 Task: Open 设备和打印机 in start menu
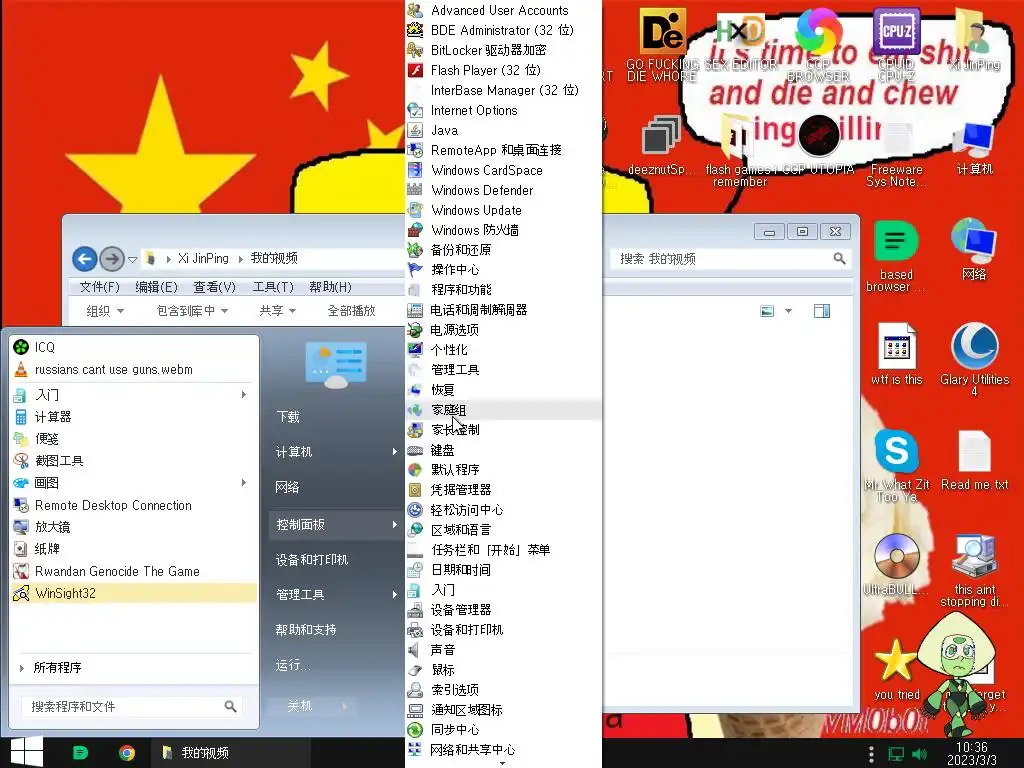pyautogui.click(x=336, y=560)
